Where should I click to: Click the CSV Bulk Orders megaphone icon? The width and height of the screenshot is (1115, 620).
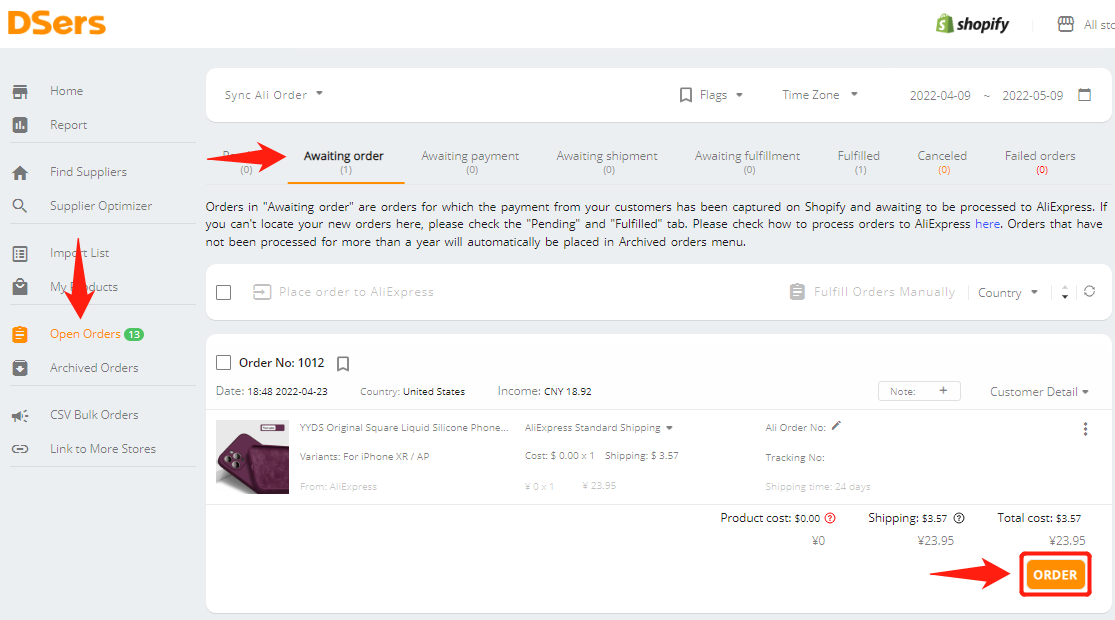click(20, 415)
